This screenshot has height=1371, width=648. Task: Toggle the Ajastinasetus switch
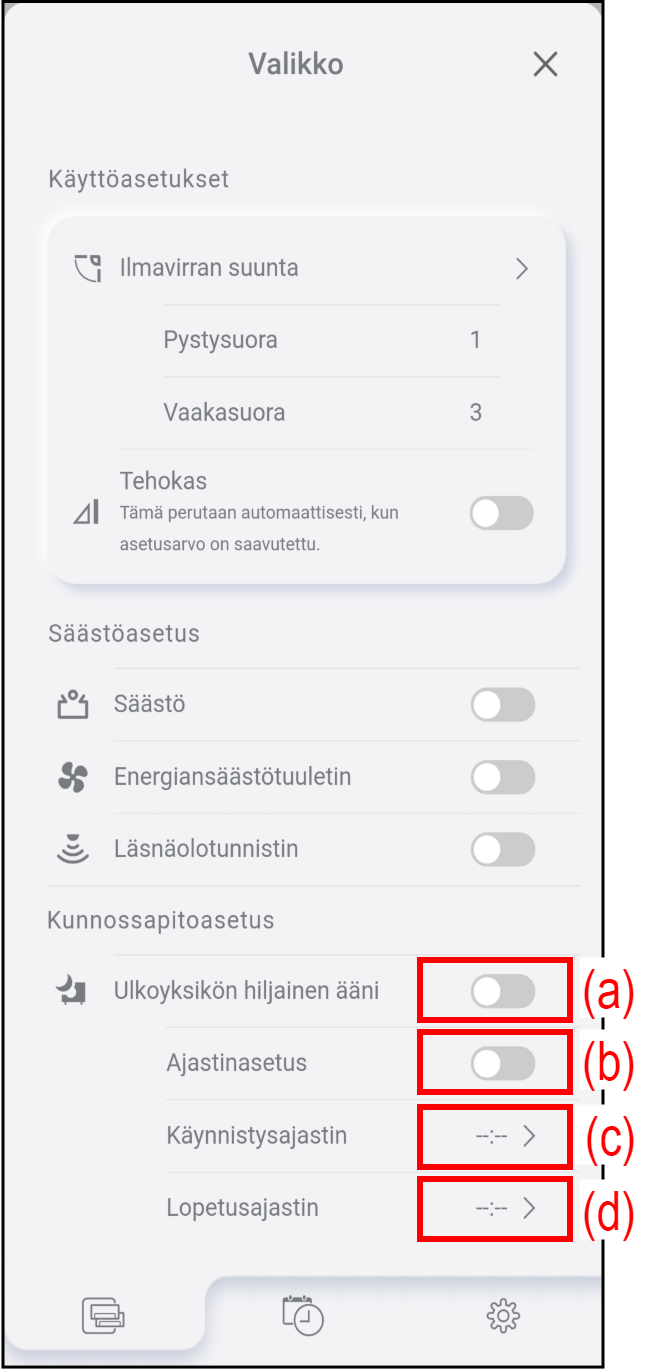(503, 1064)
